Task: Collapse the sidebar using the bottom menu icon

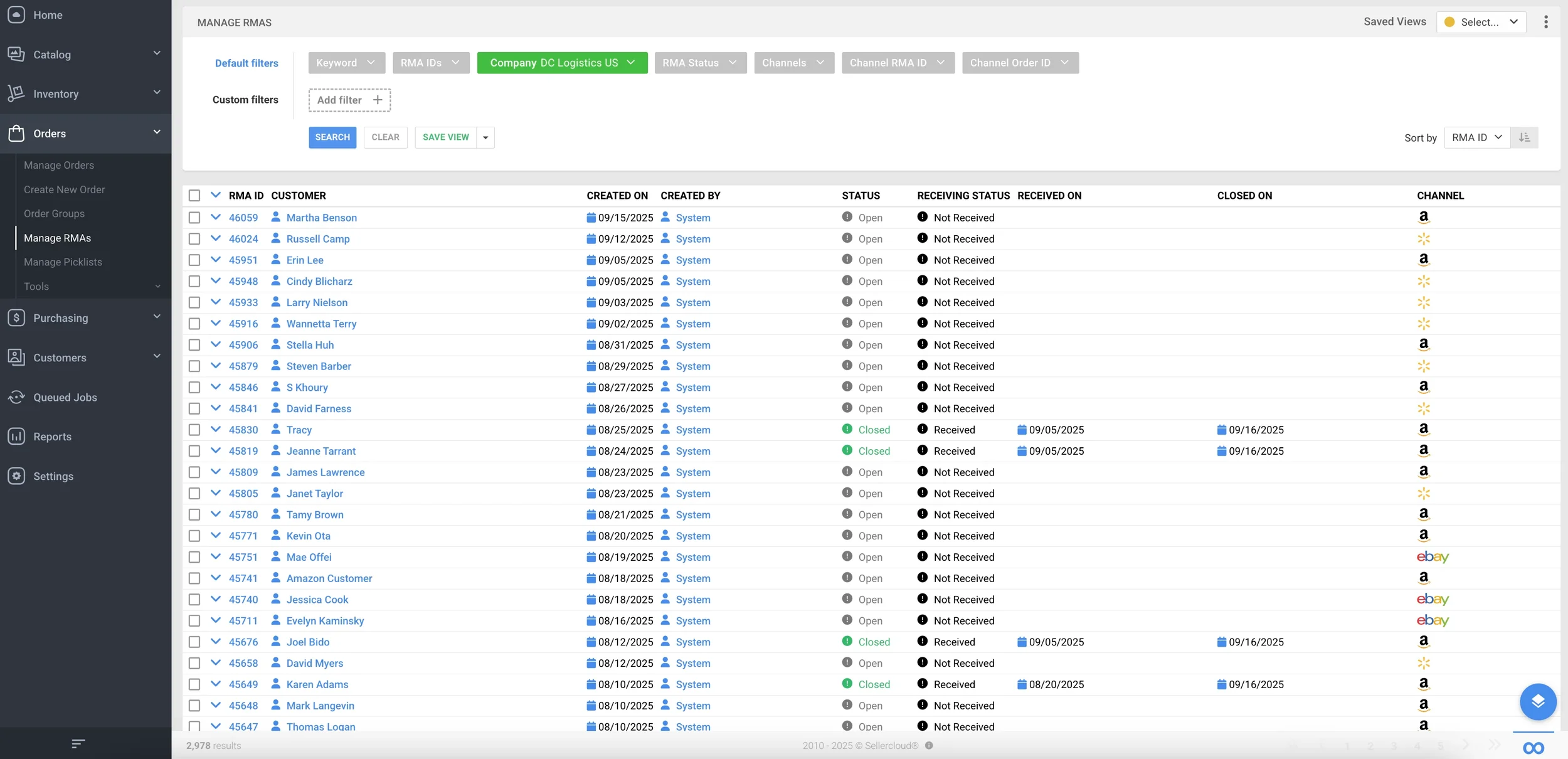Action: [78, 744]
